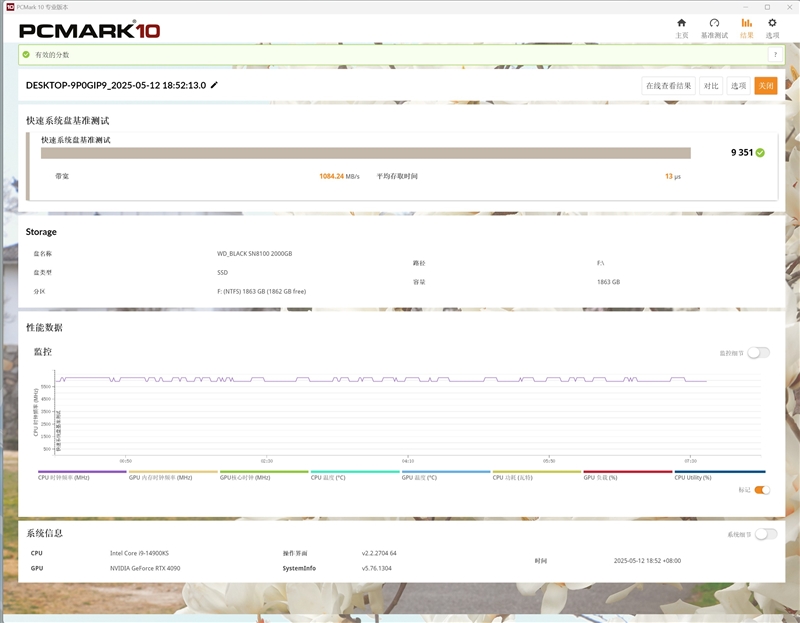Click the SystemInfo version v5.76.1304

click(x=377, y=568)
